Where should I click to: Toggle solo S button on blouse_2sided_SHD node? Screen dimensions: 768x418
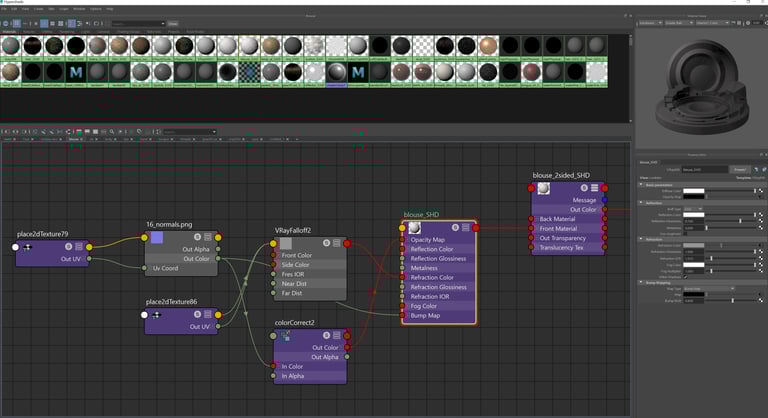click(x=584, y=188)
